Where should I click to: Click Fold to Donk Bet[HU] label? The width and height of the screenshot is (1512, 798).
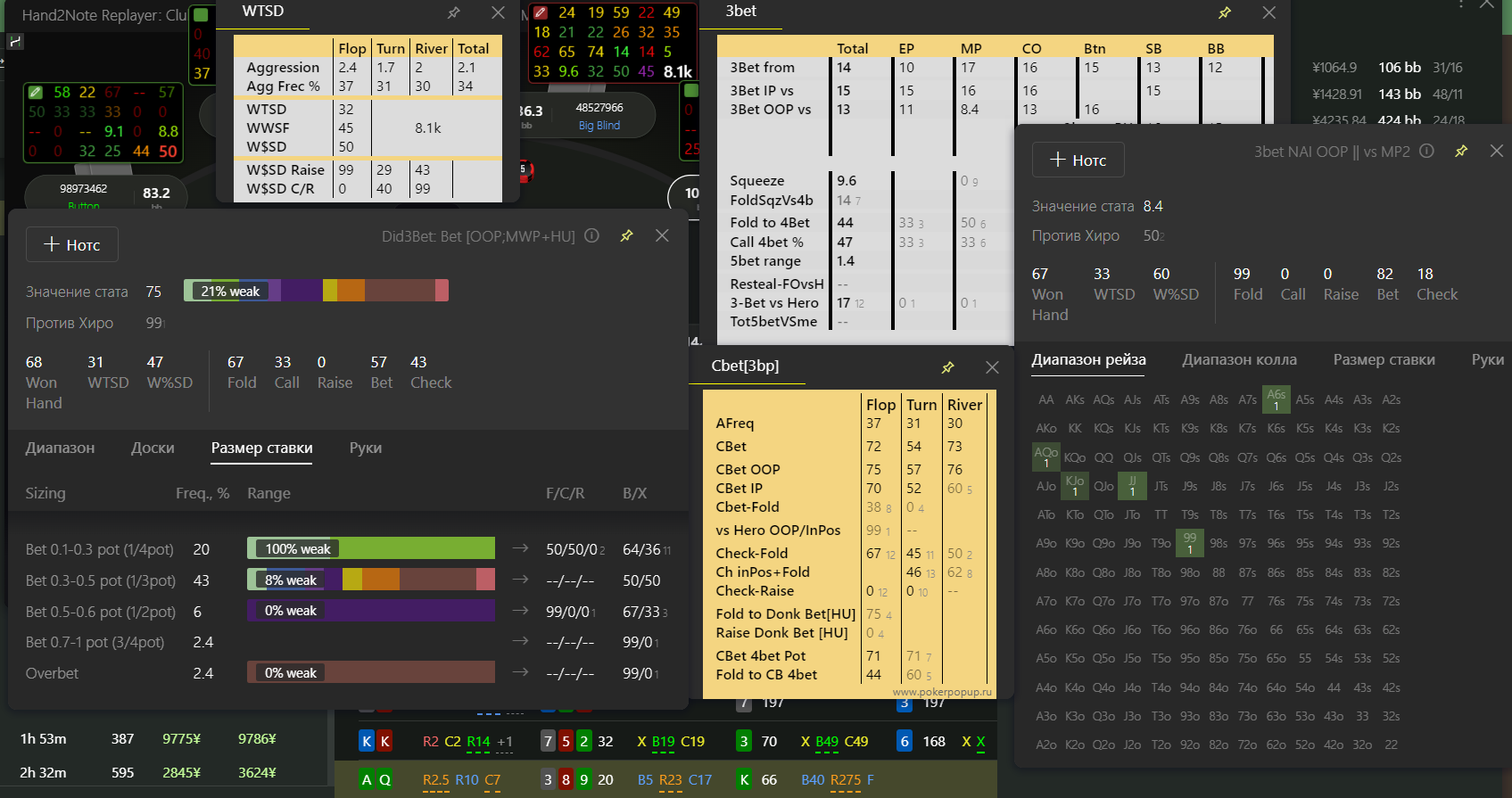[x=785, y=613]
